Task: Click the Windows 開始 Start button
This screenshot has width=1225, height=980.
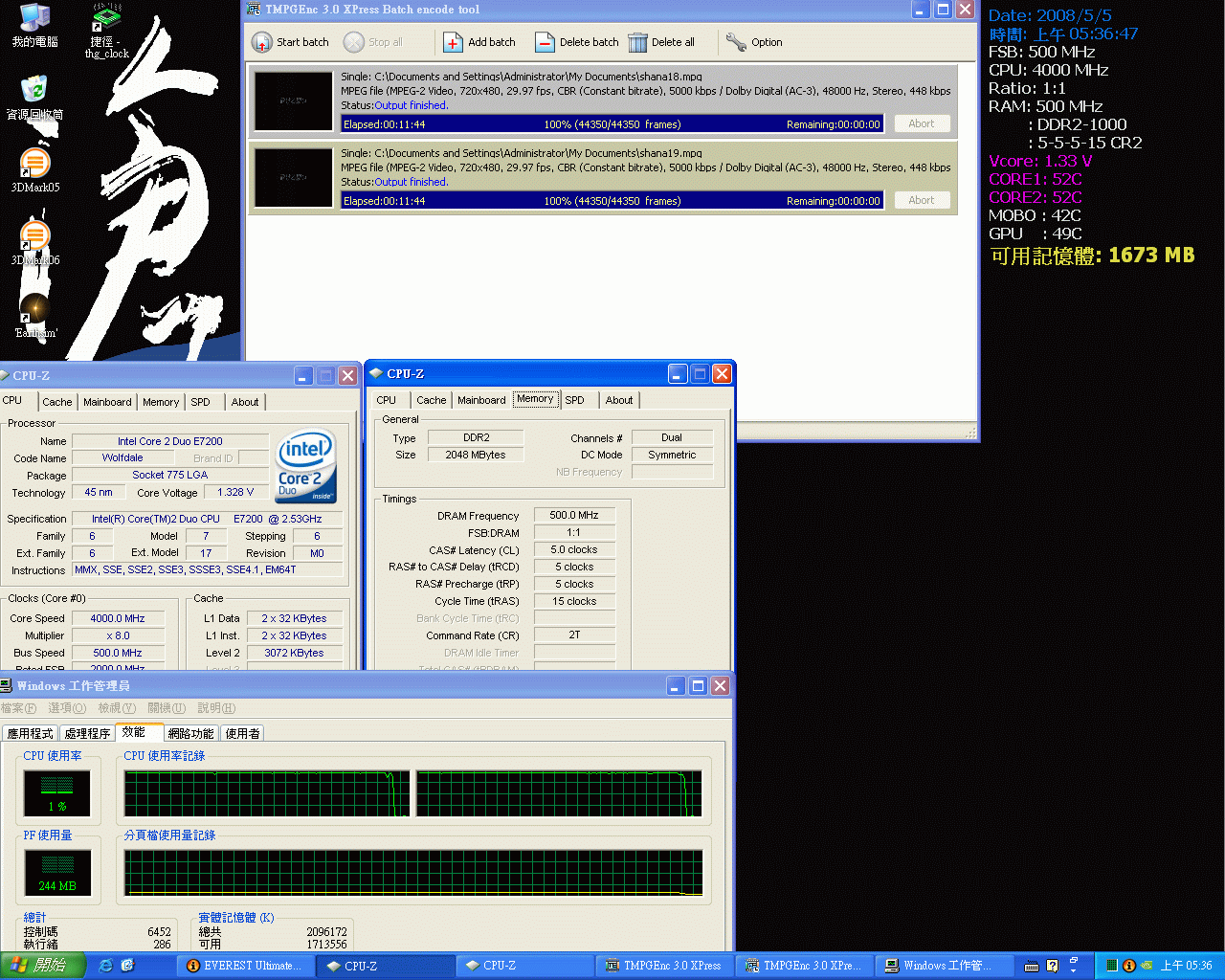Action: tap(42, 966)
